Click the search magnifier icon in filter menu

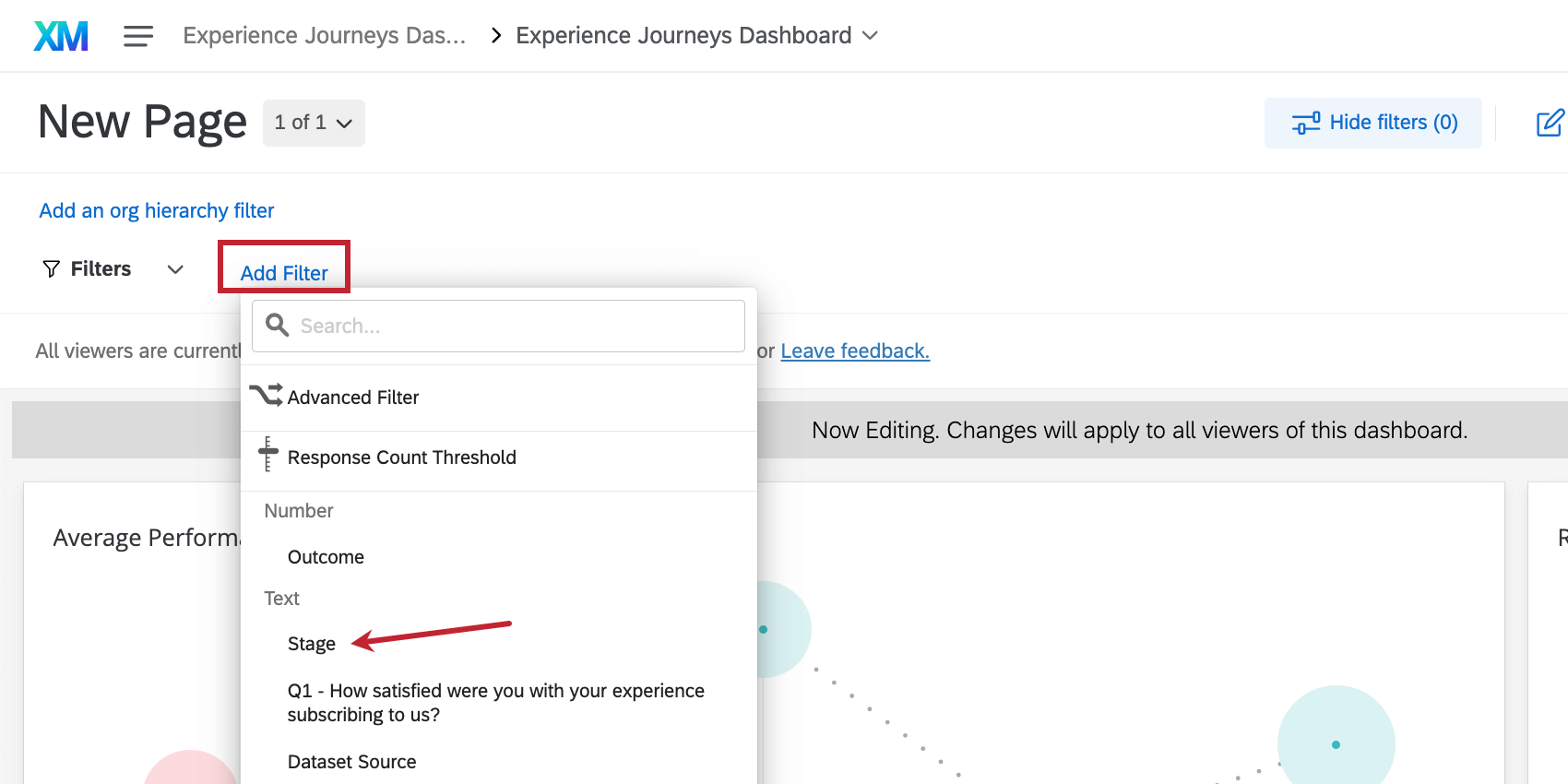click(x=277, y=326)
